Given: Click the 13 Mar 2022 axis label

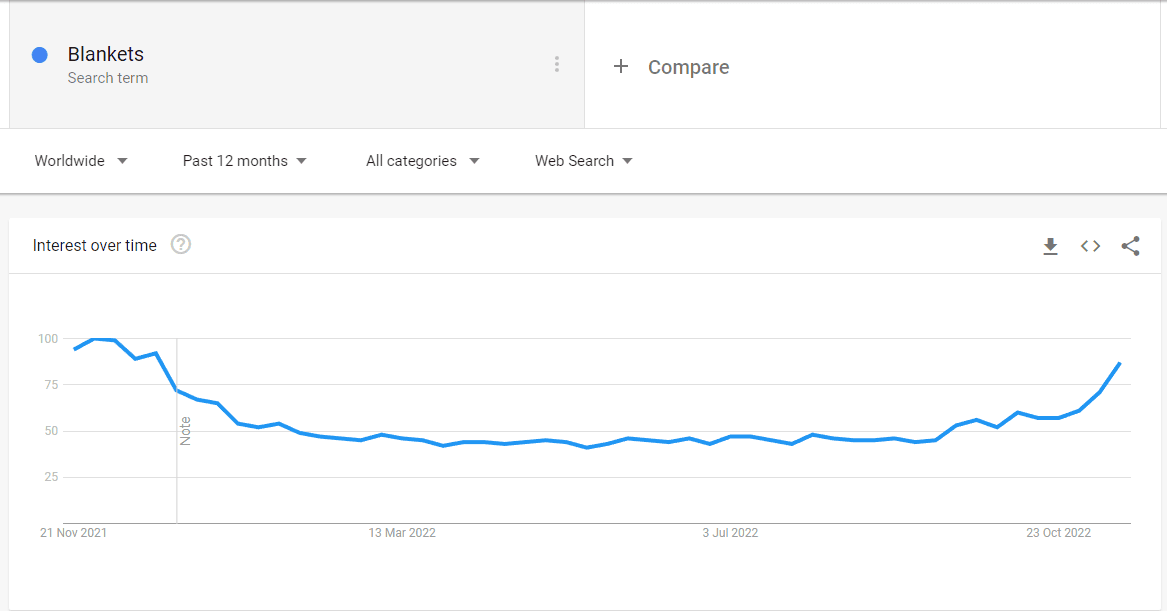Looking at the screenshot, I should click(402, 533).
